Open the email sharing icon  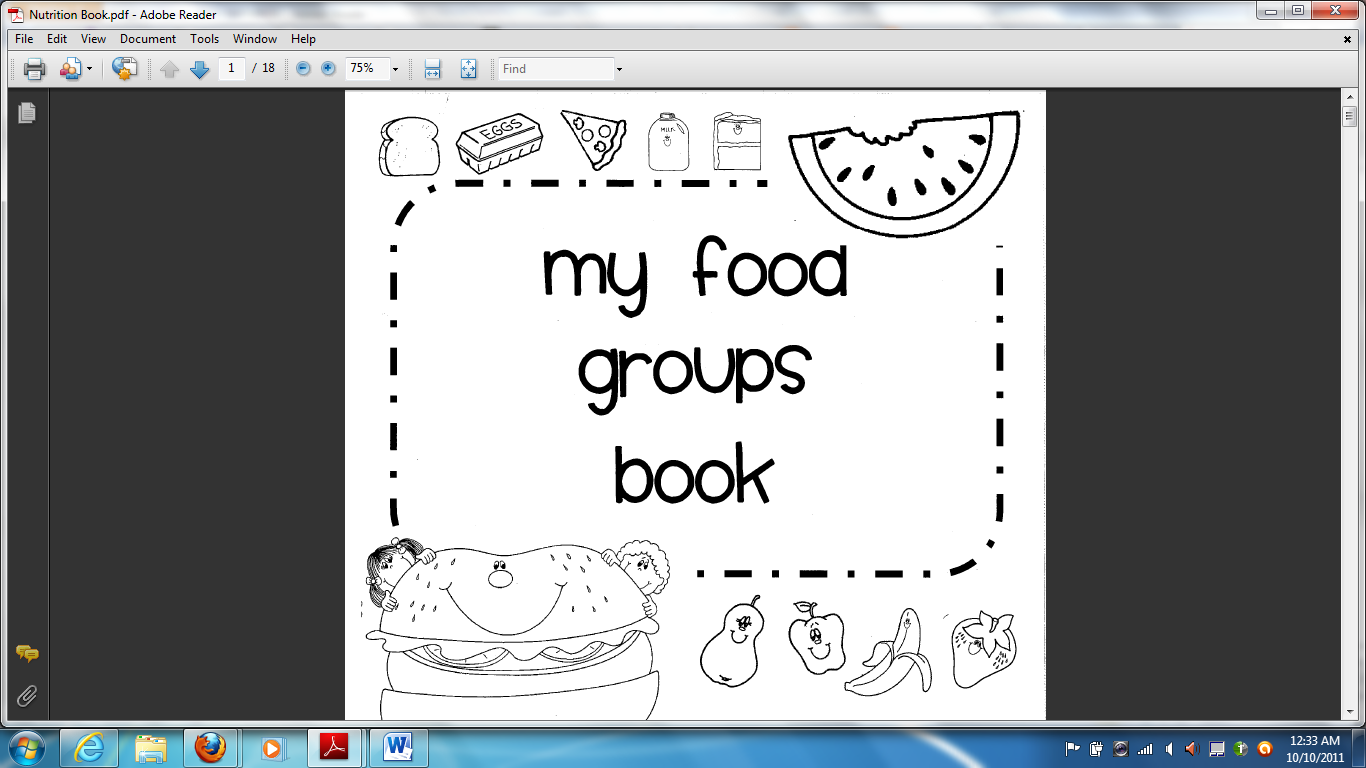72,69
